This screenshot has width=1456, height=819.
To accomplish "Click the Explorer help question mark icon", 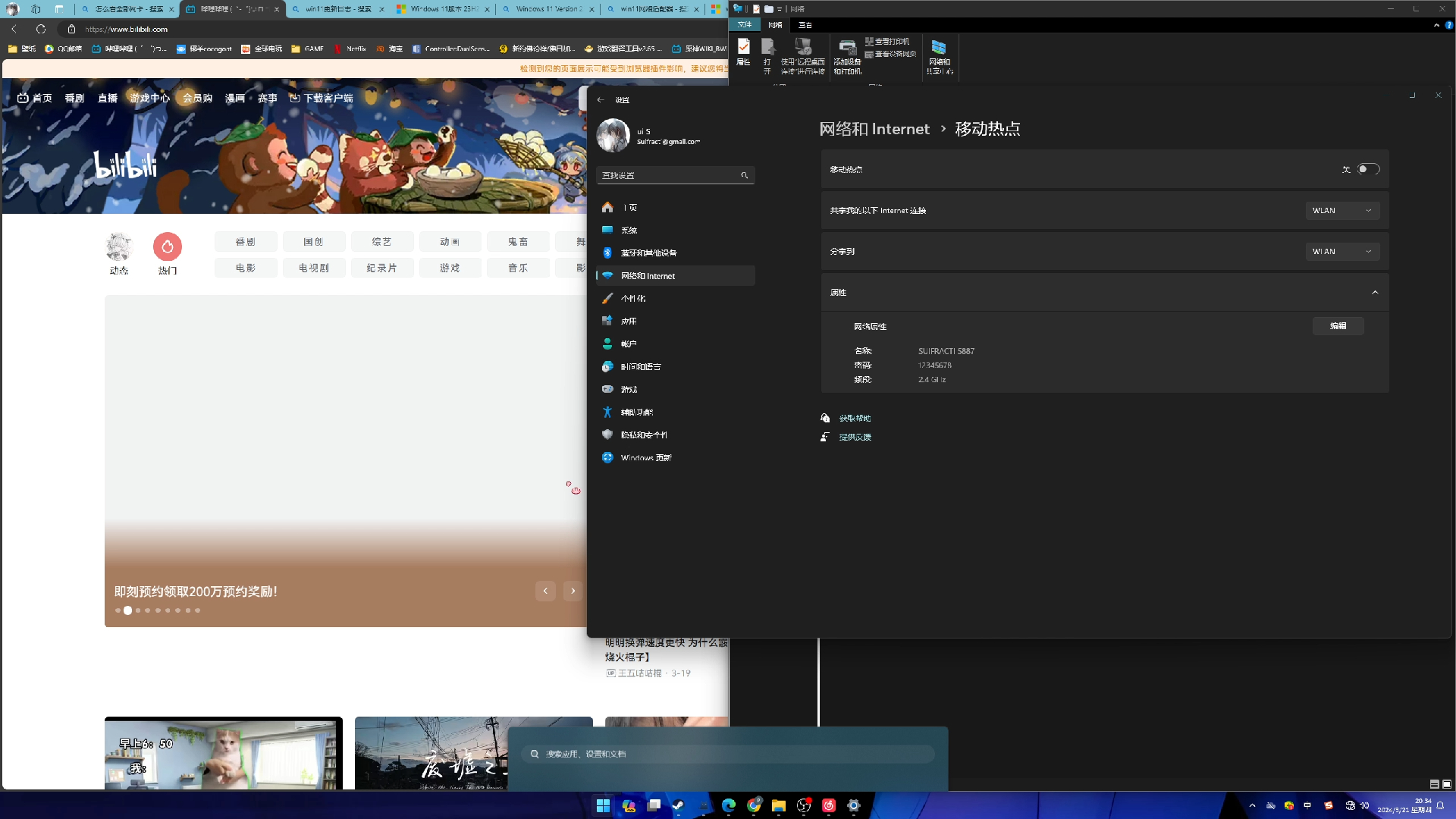I will (x=1448, y=25).
